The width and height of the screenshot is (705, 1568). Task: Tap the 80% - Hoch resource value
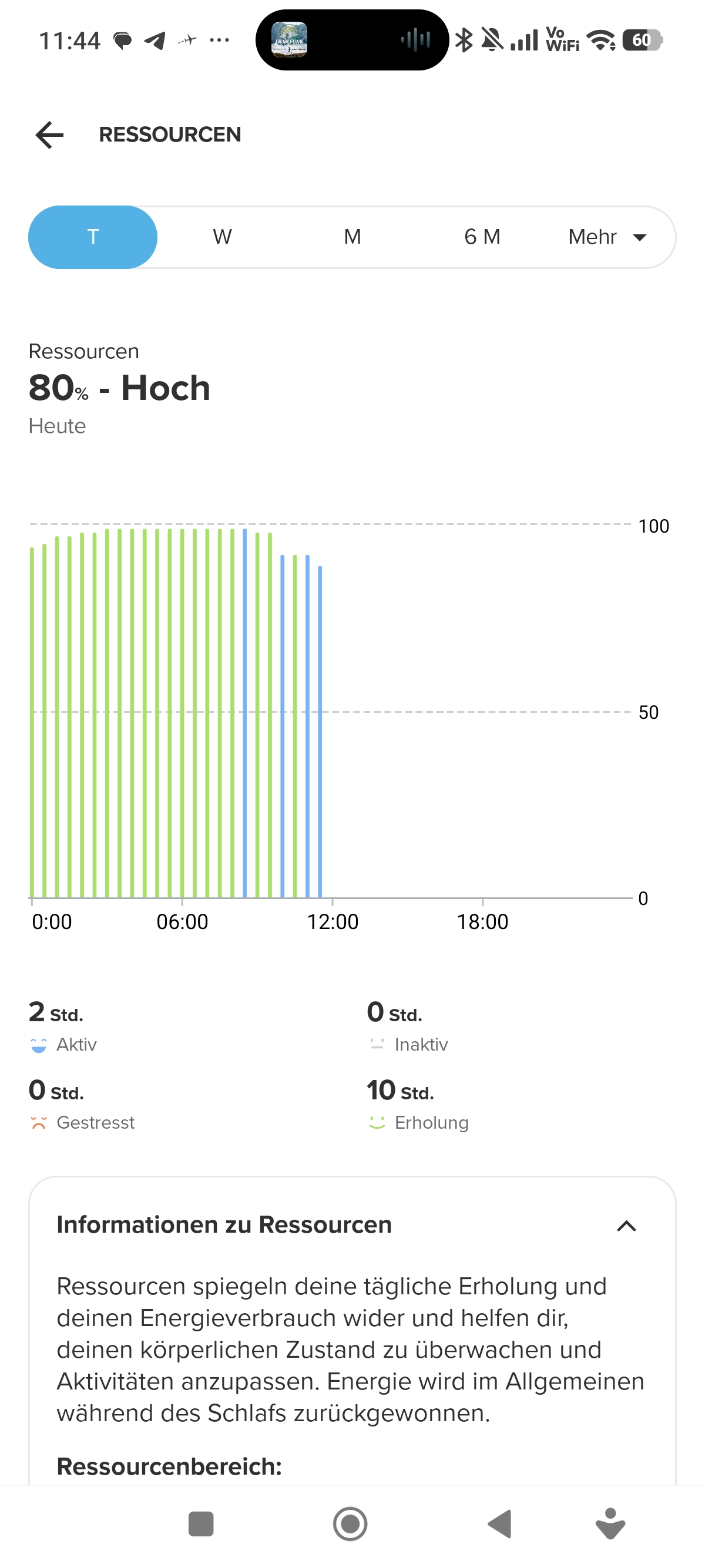[119, 388]
